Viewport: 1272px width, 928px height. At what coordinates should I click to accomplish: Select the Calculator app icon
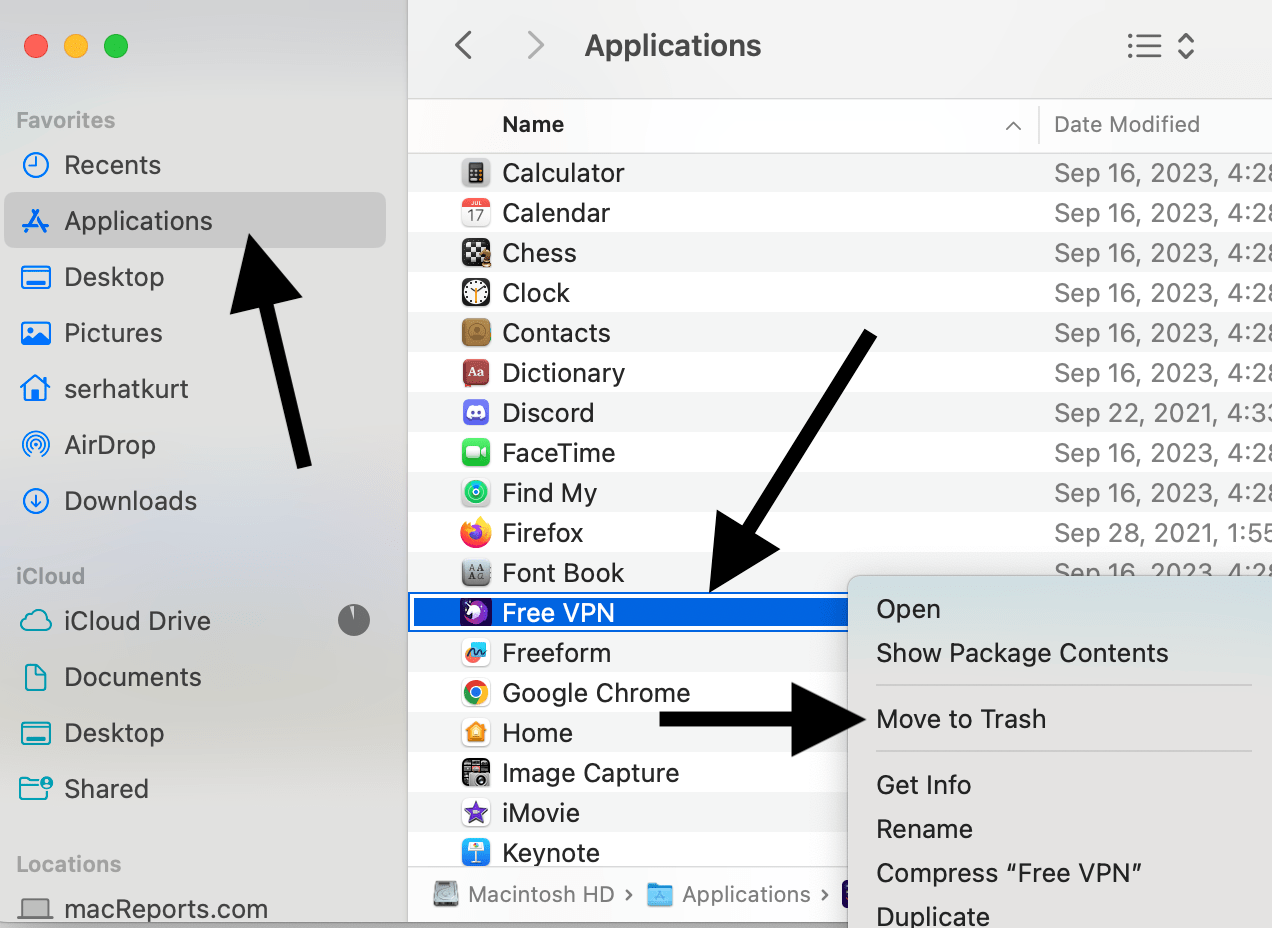coord(476,173)
